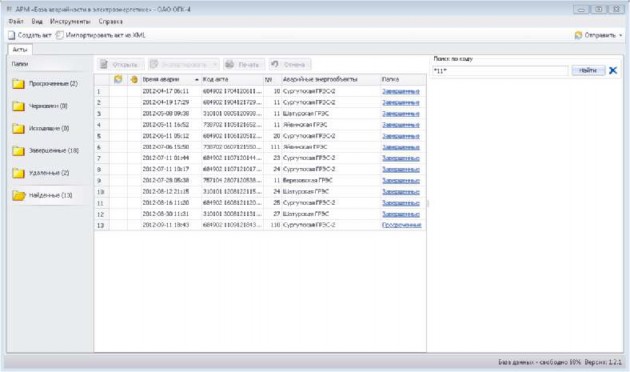This screenshot has width=630, height=372.
Task: Click Импортировать акт из XML
Action: click(100, 35)
